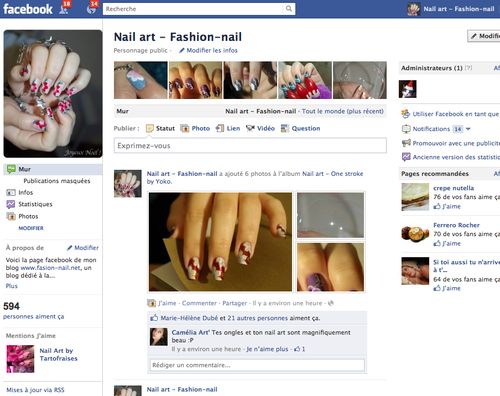500x396 pixels.
Task: Click the pencil icon in À propos de
Action: pyautogui.click(x=70, y=248)
